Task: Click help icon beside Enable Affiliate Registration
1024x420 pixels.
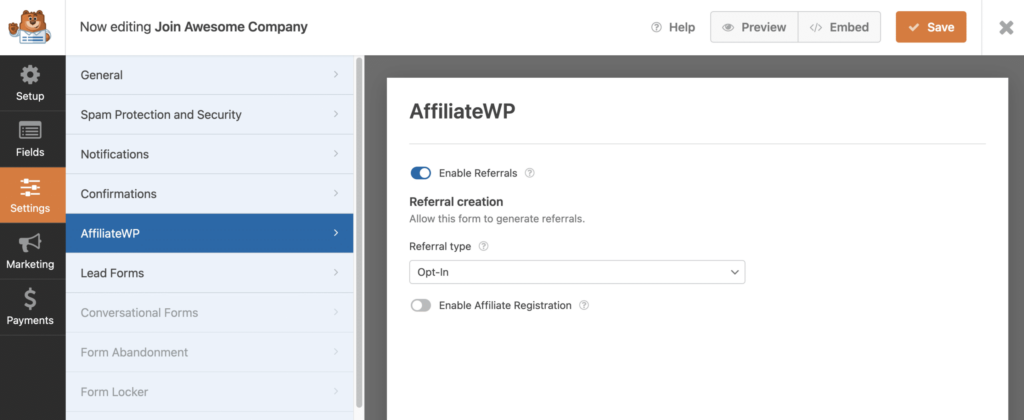Action: click(x=584, y=305)
